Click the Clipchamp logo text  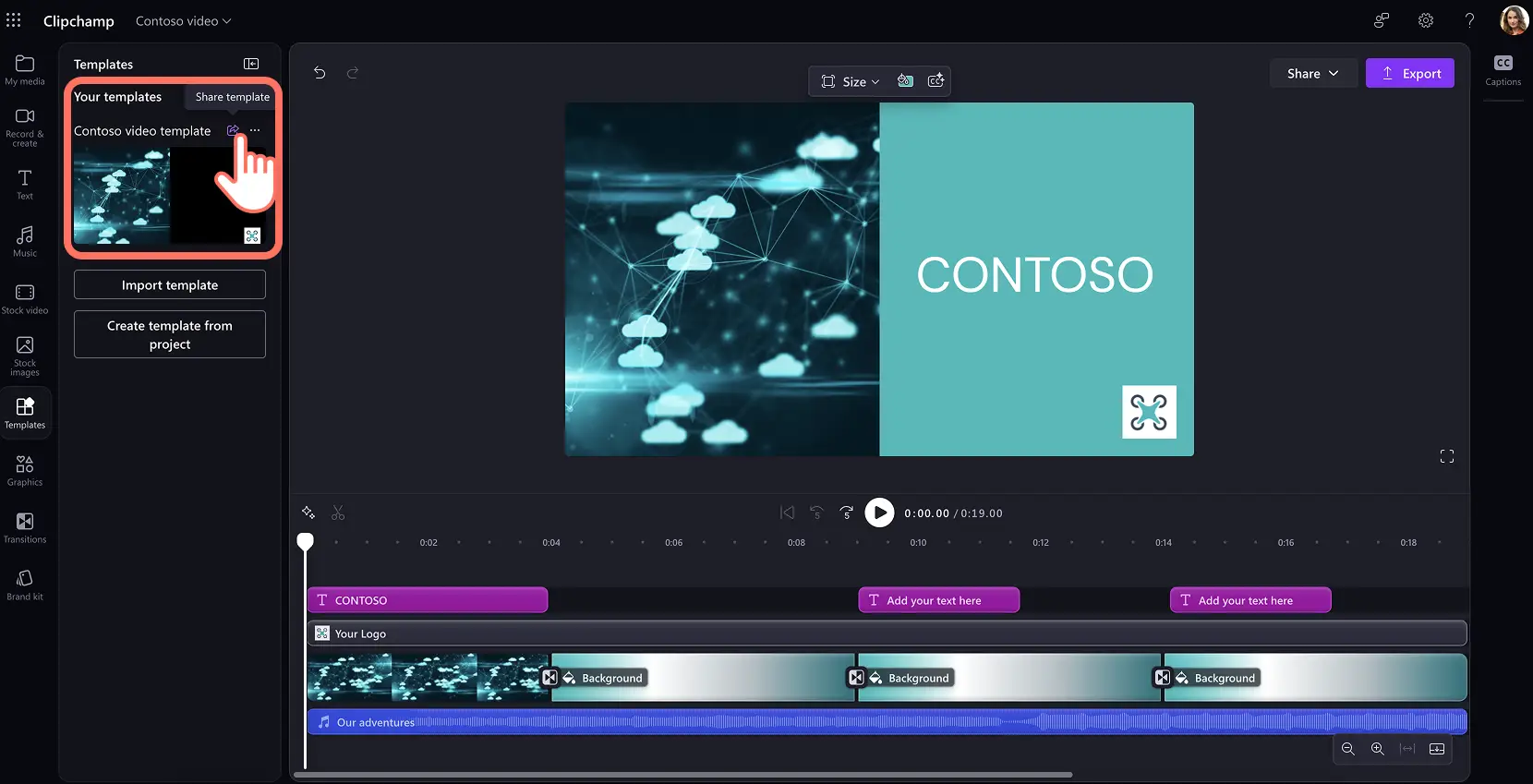pos(78,20)
